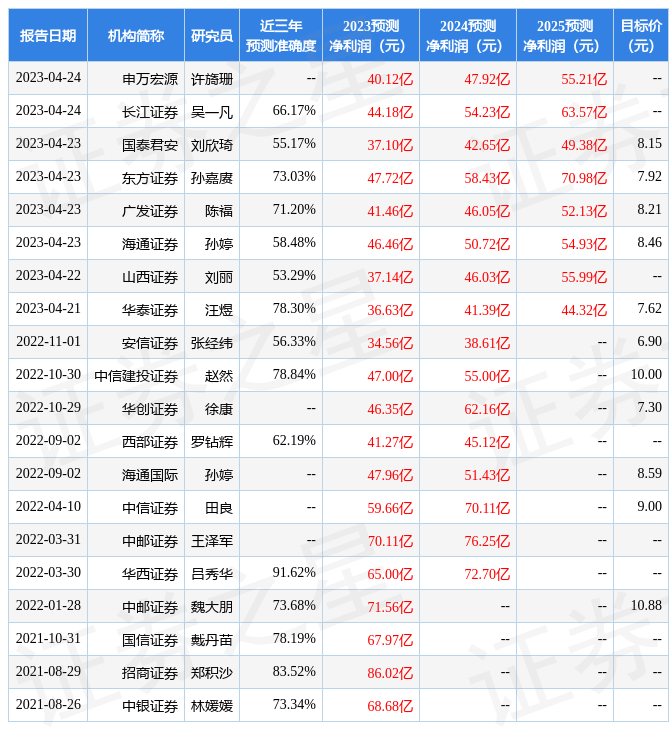669x730 pixels.
Task: Click researcher name 陈福
Action: [x=219, y=211]
